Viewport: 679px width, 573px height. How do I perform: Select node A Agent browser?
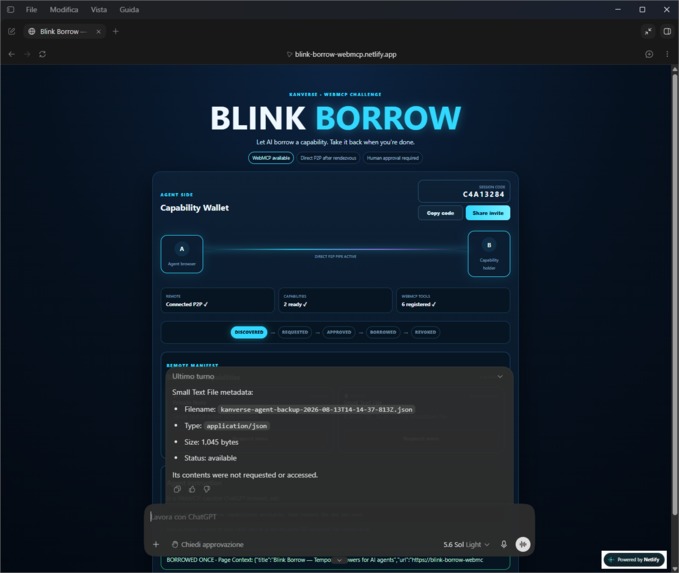click(182, 254)
